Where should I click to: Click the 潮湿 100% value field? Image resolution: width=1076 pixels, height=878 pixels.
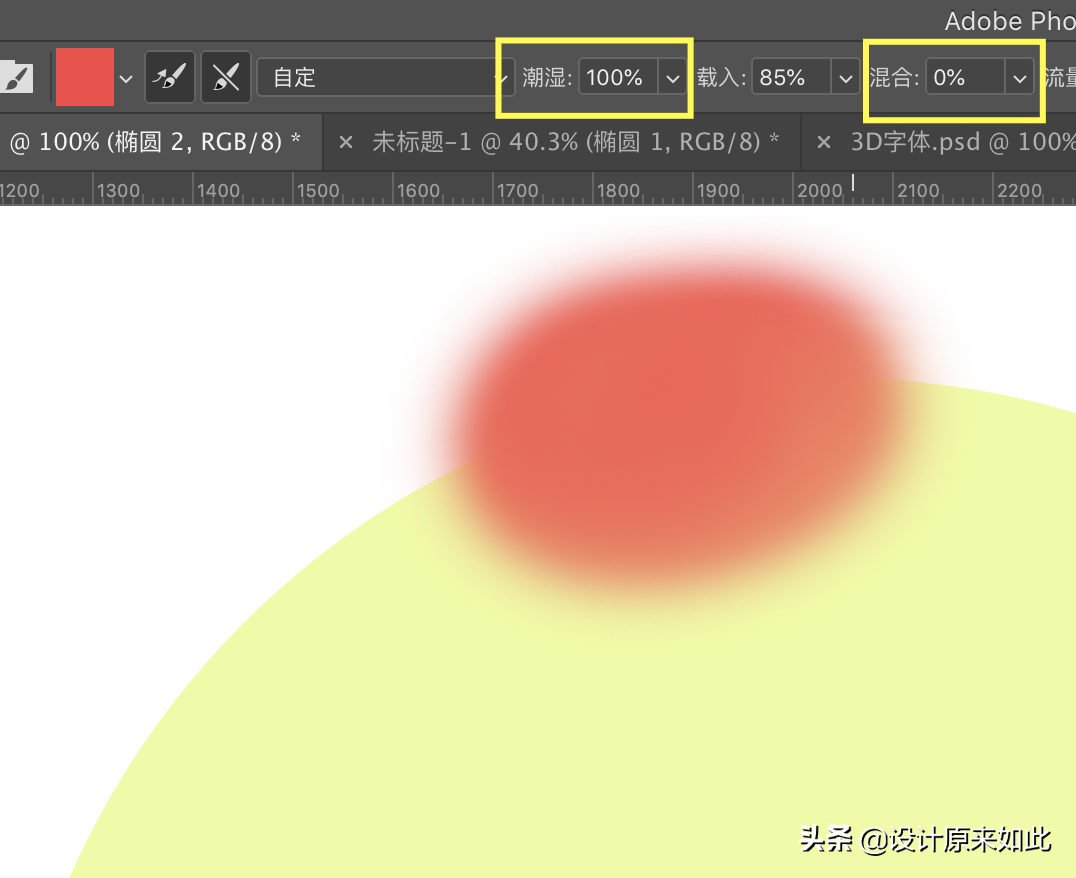(x=618, y=77)
